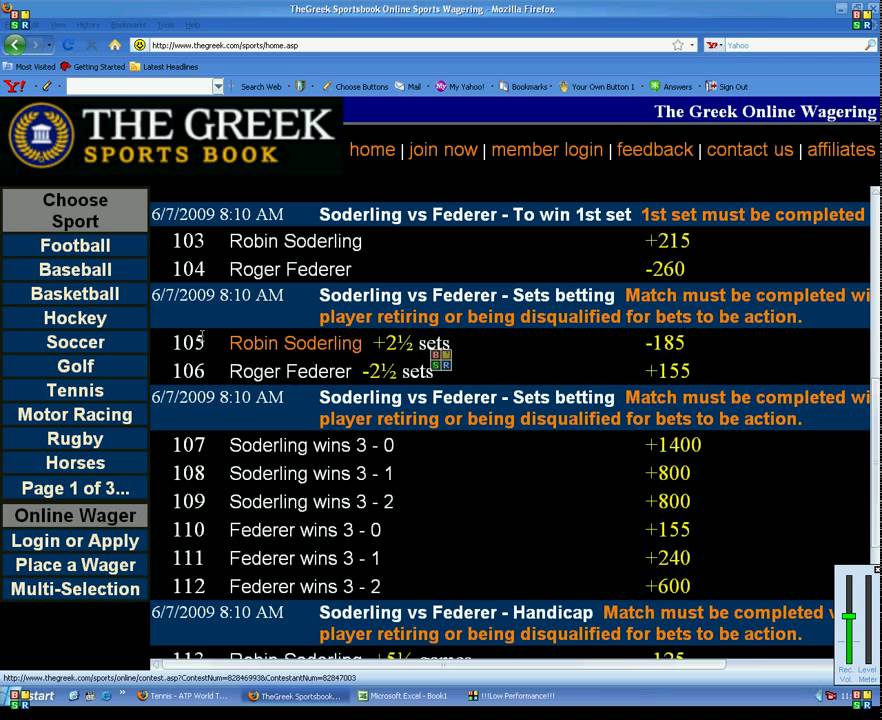This screenshot has width=882, height=720.
Task: Open dropdown arrow next to Search Web
Action: [289, 87]
